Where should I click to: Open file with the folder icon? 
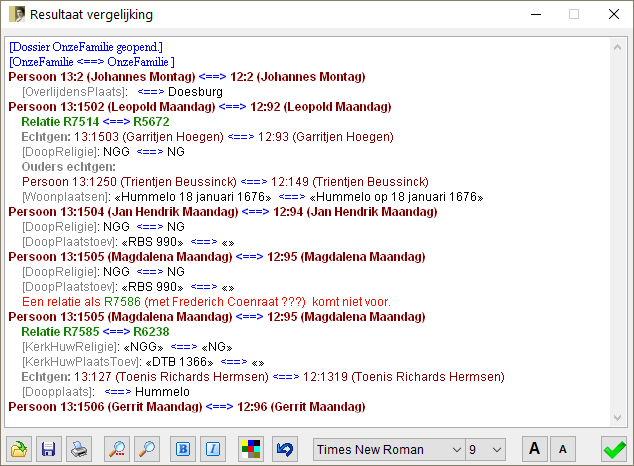(19, 449)
